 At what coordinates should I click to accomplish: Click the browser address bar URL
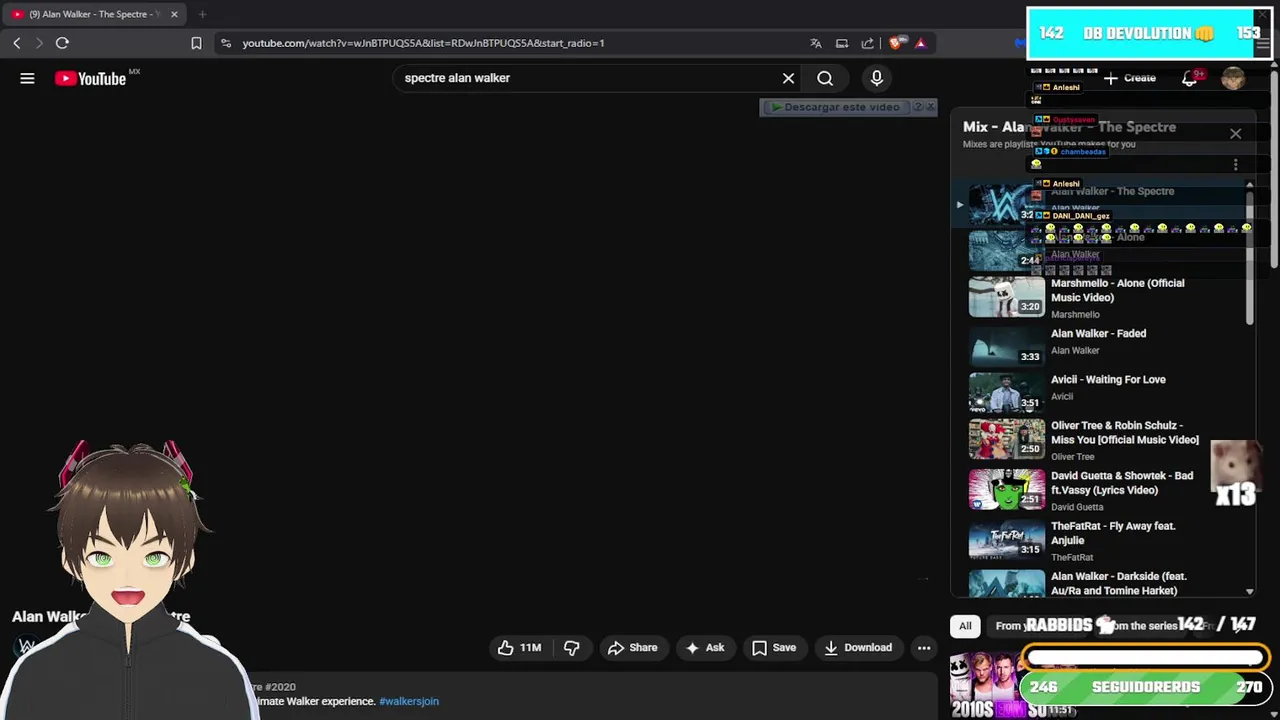coord(423,43)
